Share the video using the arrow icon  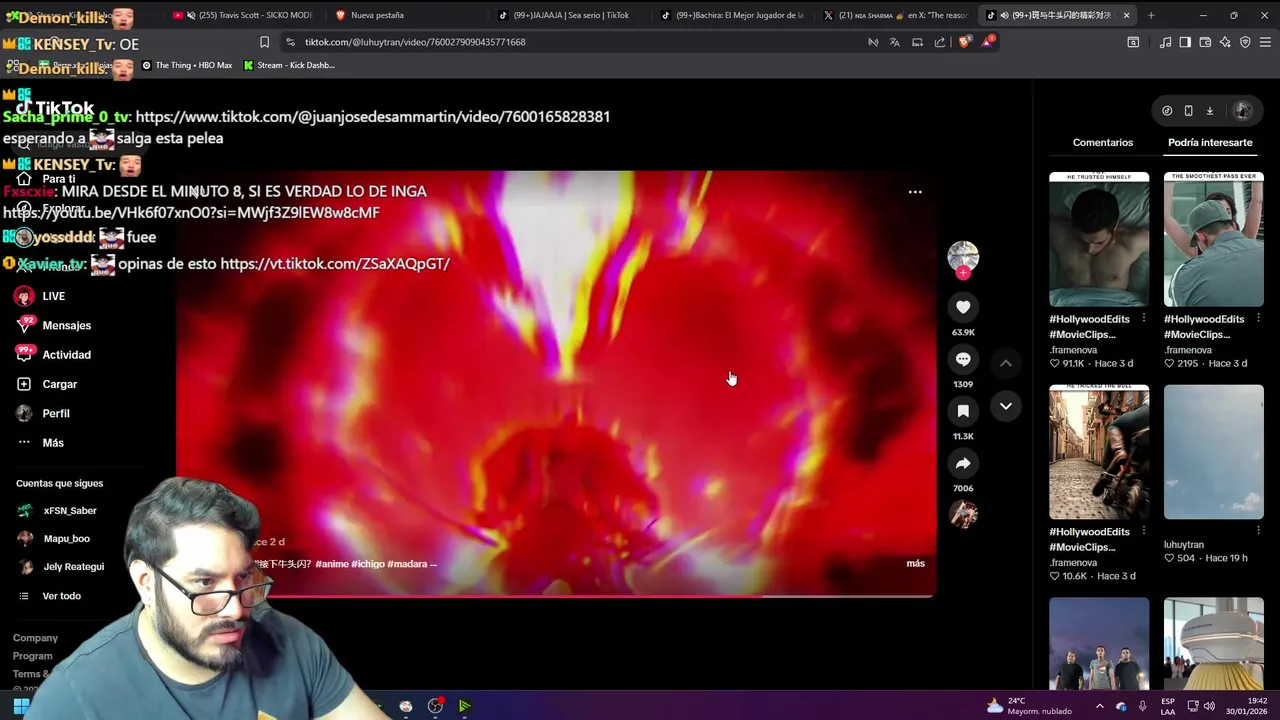coord(963,463)
